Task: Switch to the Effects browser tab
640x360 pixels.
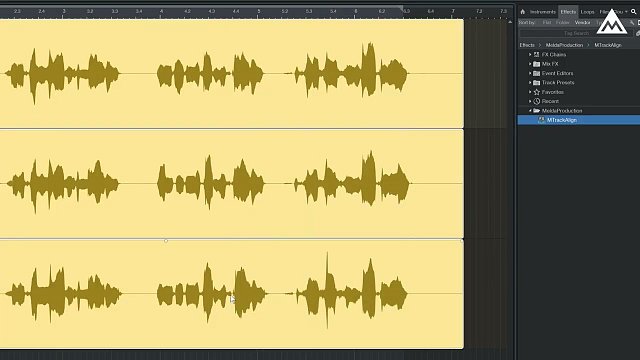Action: click(568, 12)
